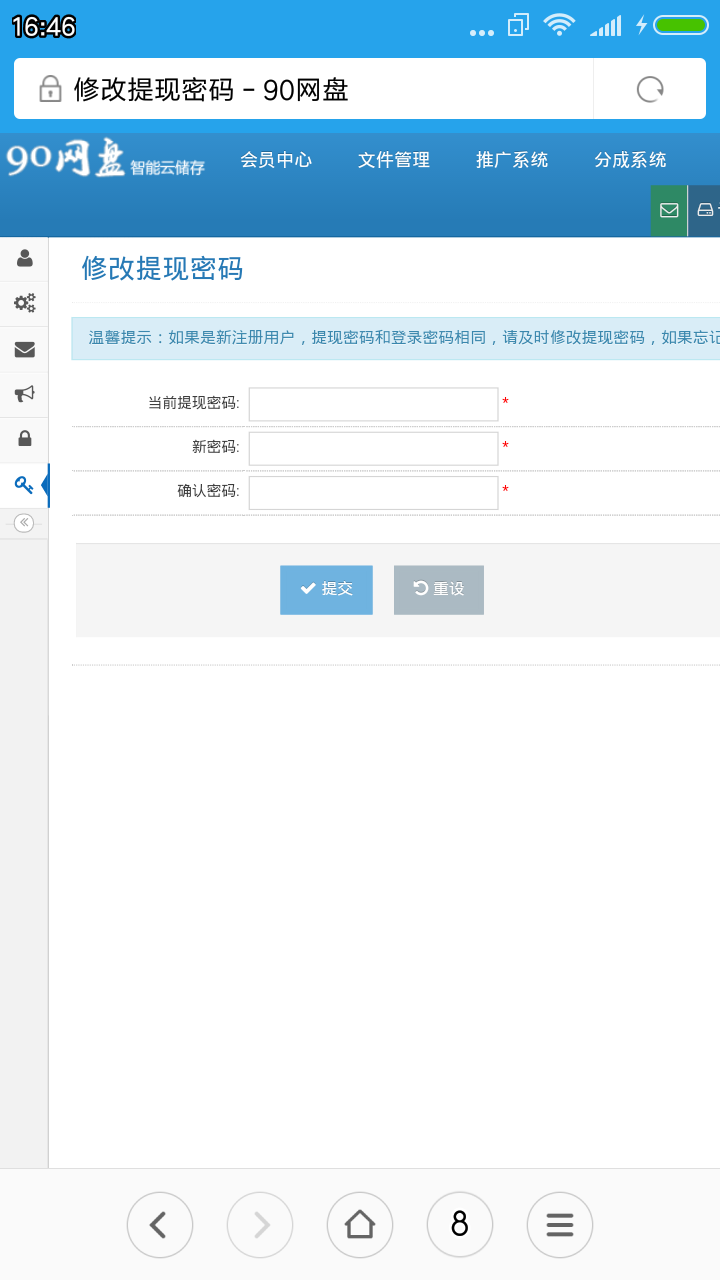Focus the 新密码 input field
The image size is (720, 1280).
(373, 448)
